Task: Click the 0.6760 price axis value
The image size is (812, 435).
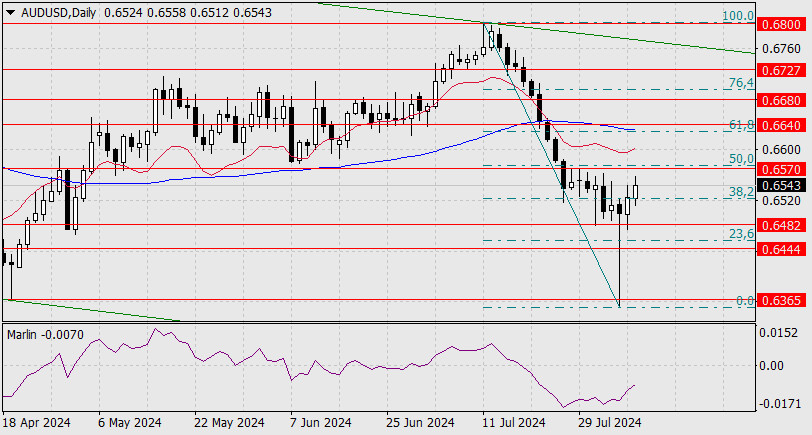Action: [x=781, y=50]
